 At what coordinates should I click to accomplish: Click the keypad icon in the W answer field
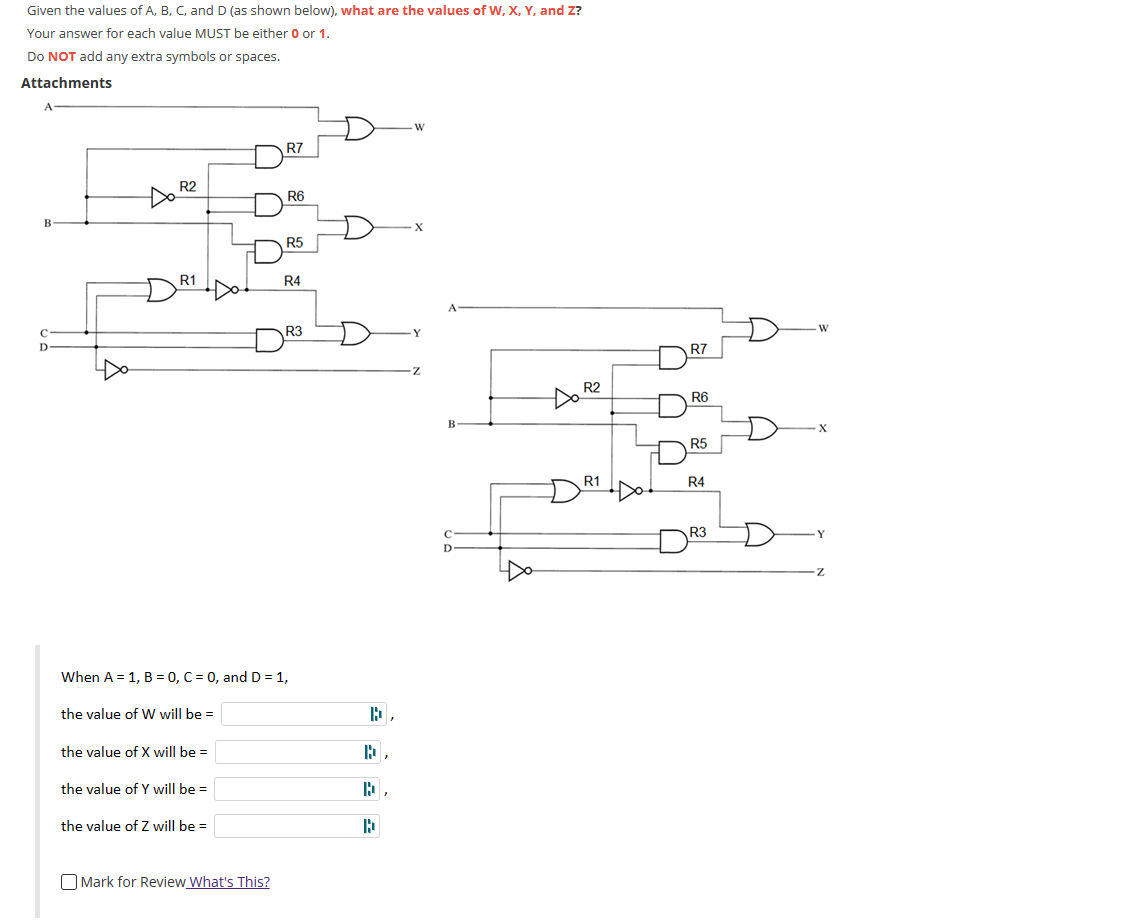pyautogui.click(x=375, y=713)
